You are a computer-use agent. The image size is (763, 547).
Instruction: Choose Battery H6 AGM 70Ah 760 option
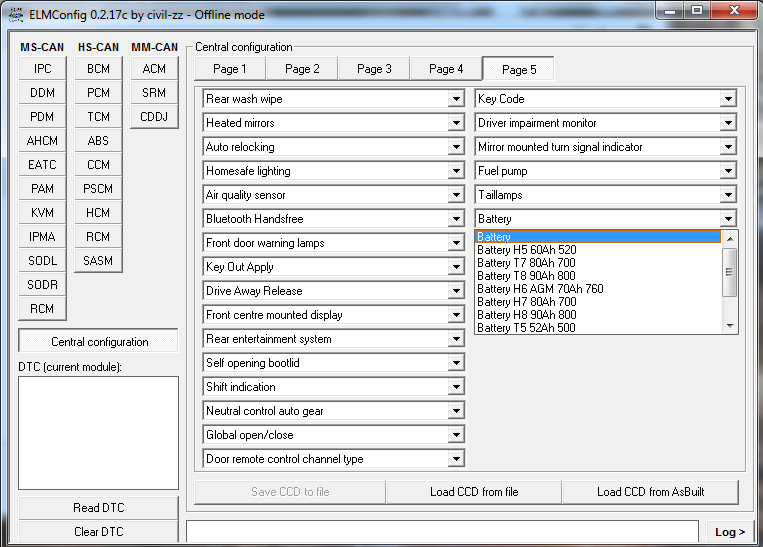[x=540, y=289]
